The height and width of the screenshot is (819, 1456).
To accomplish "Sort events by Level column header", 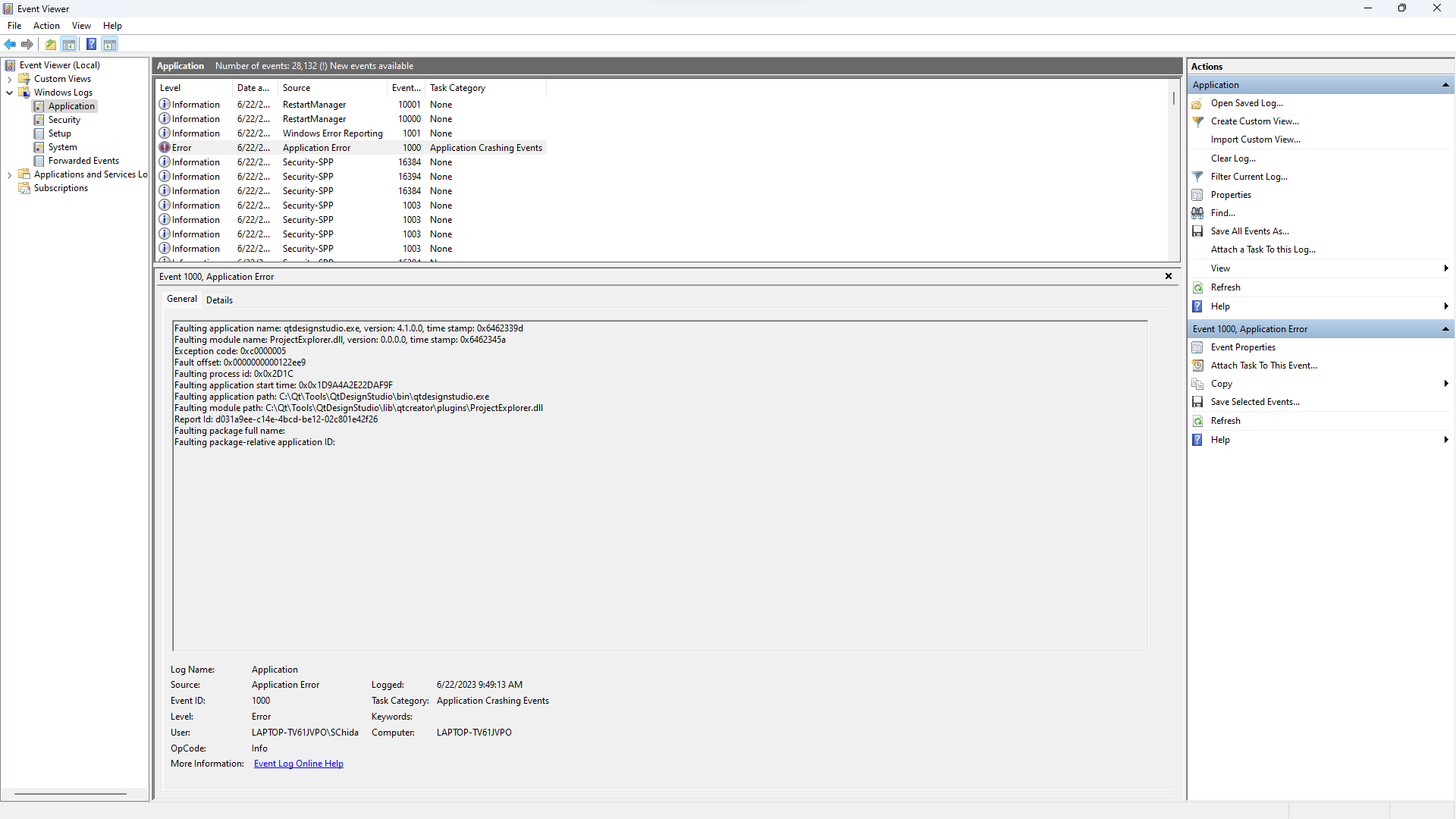I will 193,88.
